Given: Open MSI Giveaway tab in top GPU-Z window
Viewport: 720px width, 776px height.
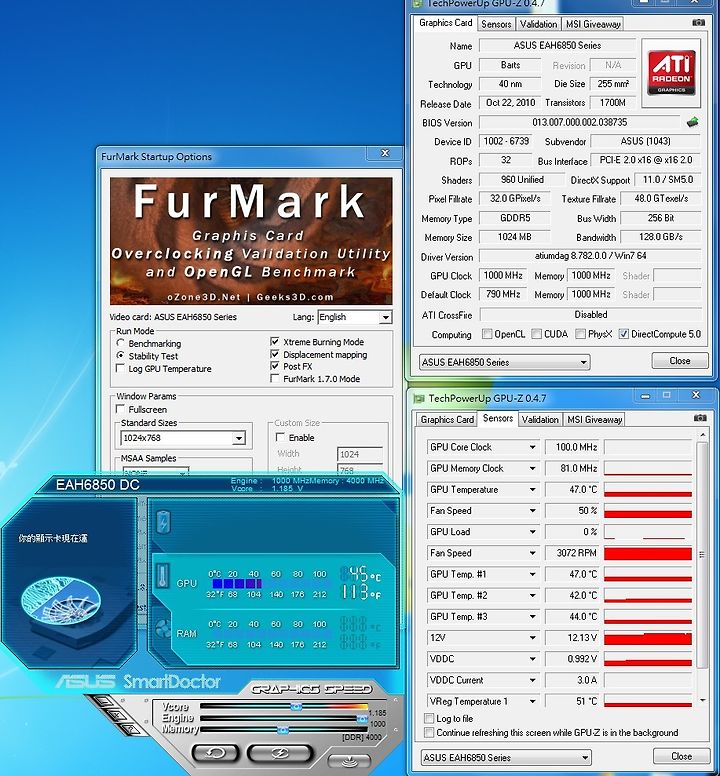Looking at the screenshot, I should [x=593, y=24].
